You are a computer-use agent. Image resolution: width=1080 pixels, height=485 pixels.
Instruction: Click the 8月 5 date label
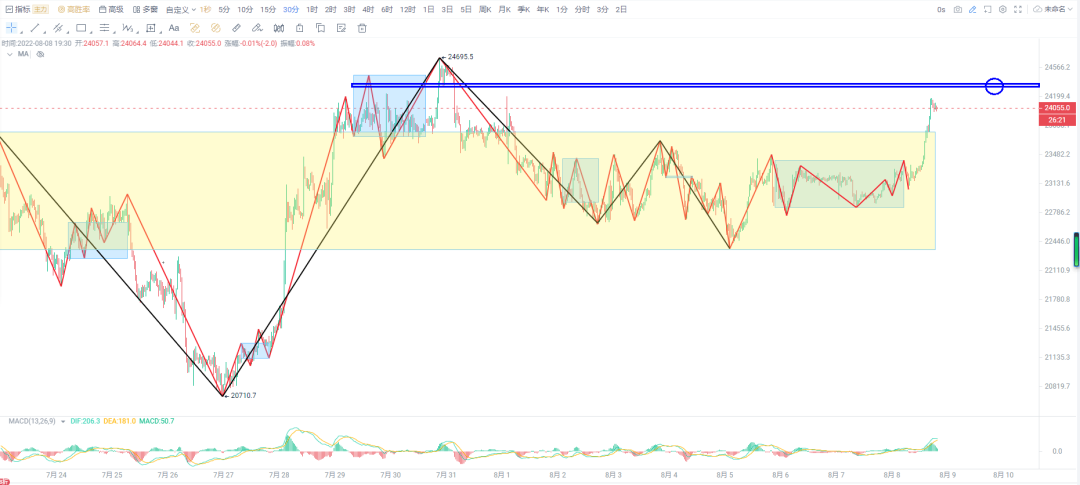click(x=725, y=475)
